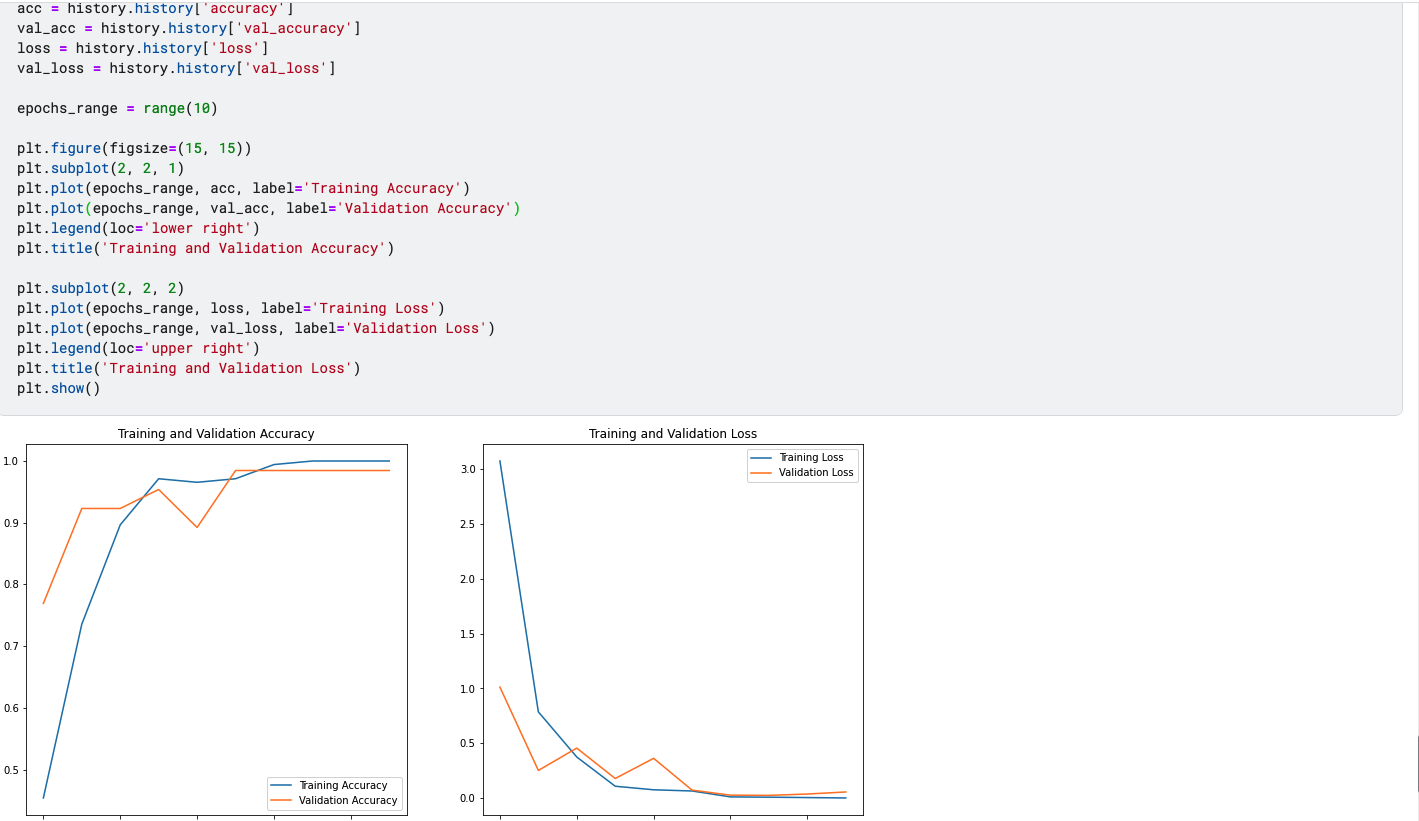Click orange line swatch beside Validation Accuracy legend
Image resolution: width=1419 pixels, height=821 pixels.
tap(282, 800)
